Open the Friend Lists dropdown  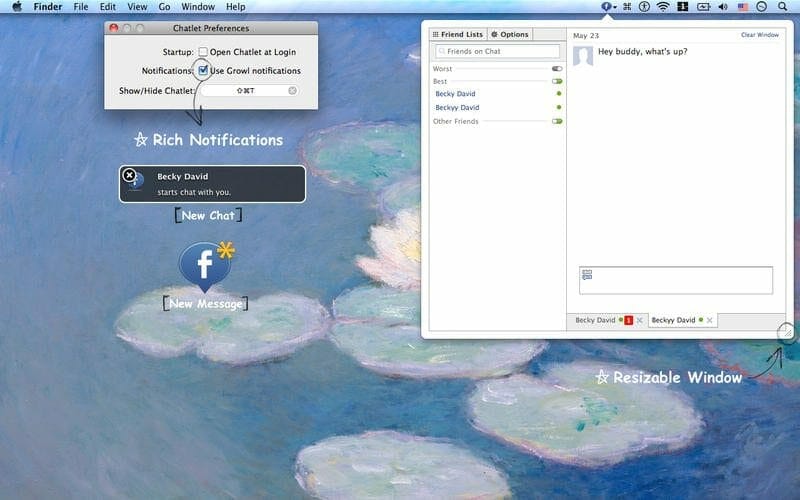[458, 35]
